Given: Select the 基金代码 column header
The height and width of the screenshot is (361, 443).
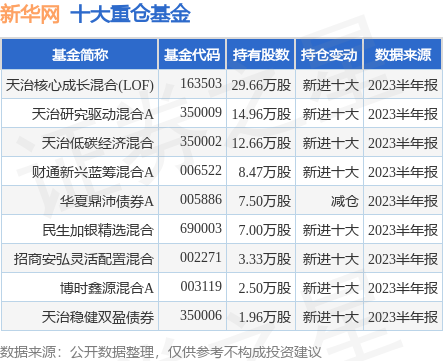Looking at the screenshot, I should (192, 55).
